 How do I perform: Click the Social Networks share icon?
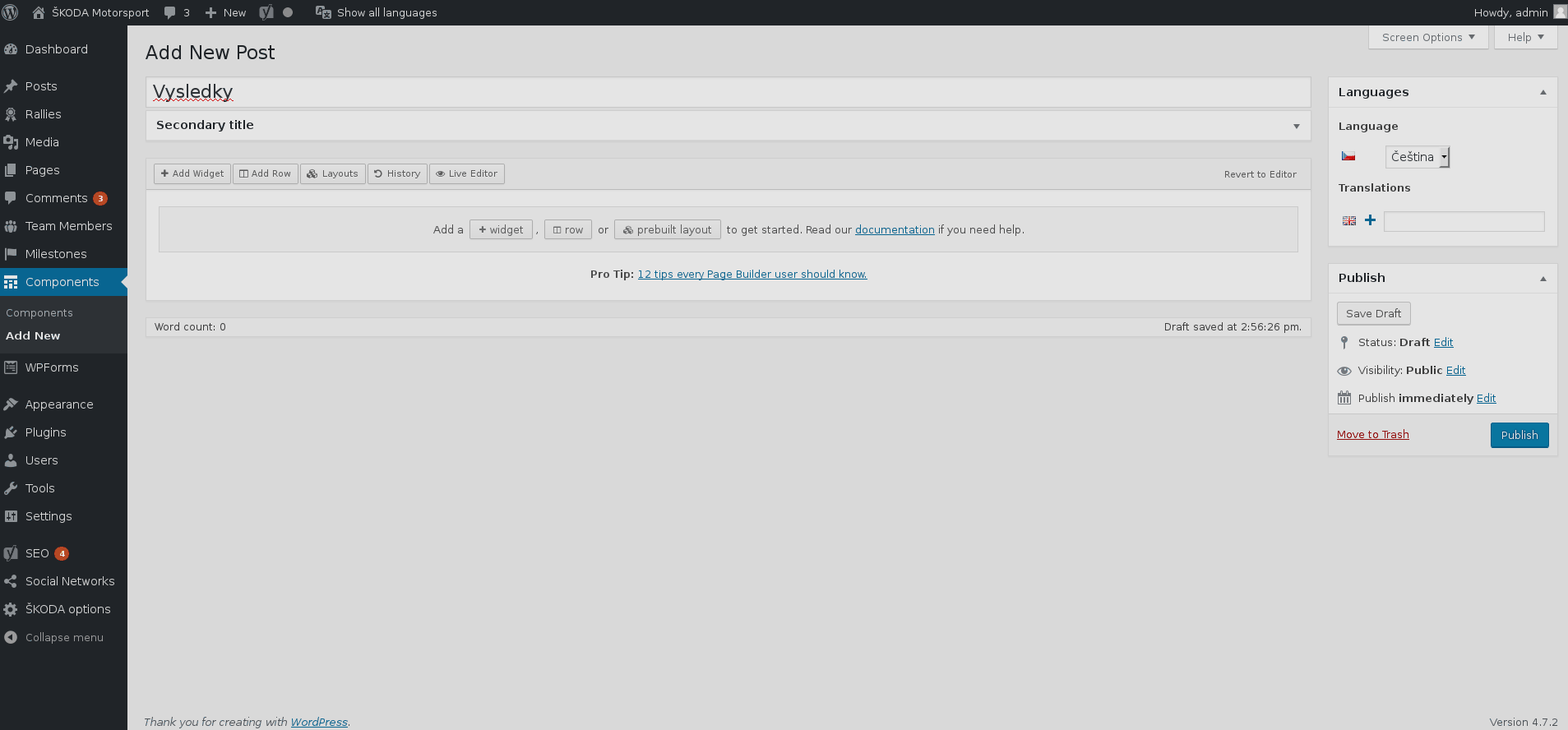click(11, 581)
